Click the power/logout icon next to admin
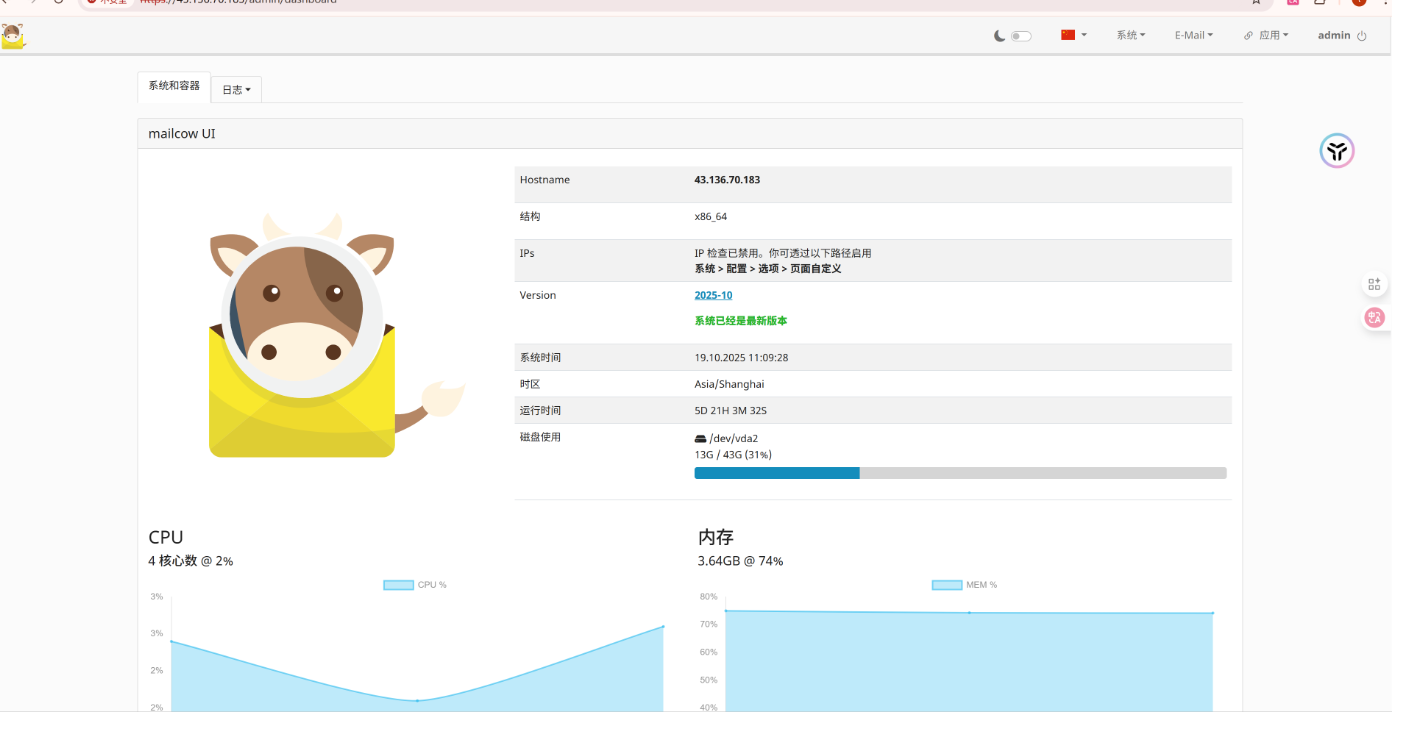The width and height of the screenshot is (1414, 729). pos(1361,35)
